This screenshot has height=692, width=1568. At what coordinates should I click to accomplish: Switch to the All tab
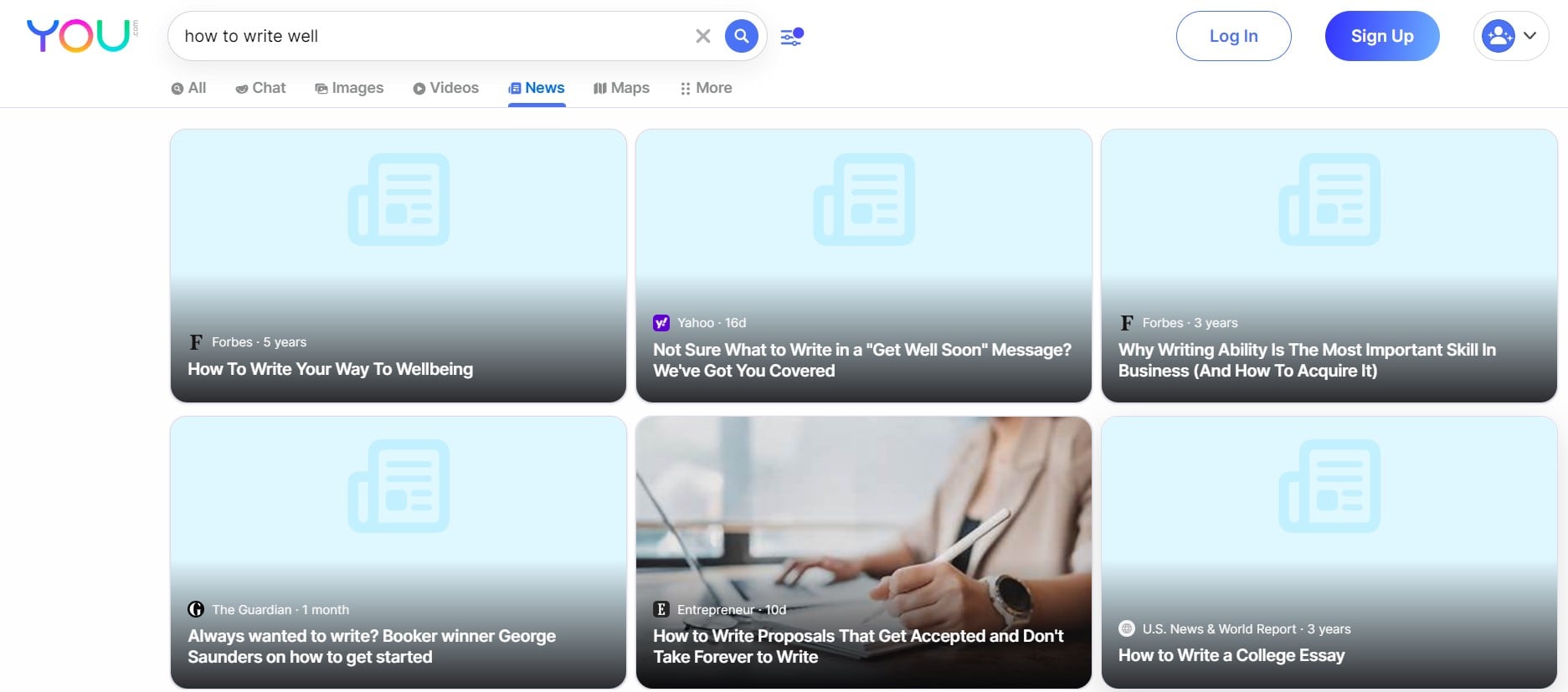pyautogui.click(x=189, y=88)
